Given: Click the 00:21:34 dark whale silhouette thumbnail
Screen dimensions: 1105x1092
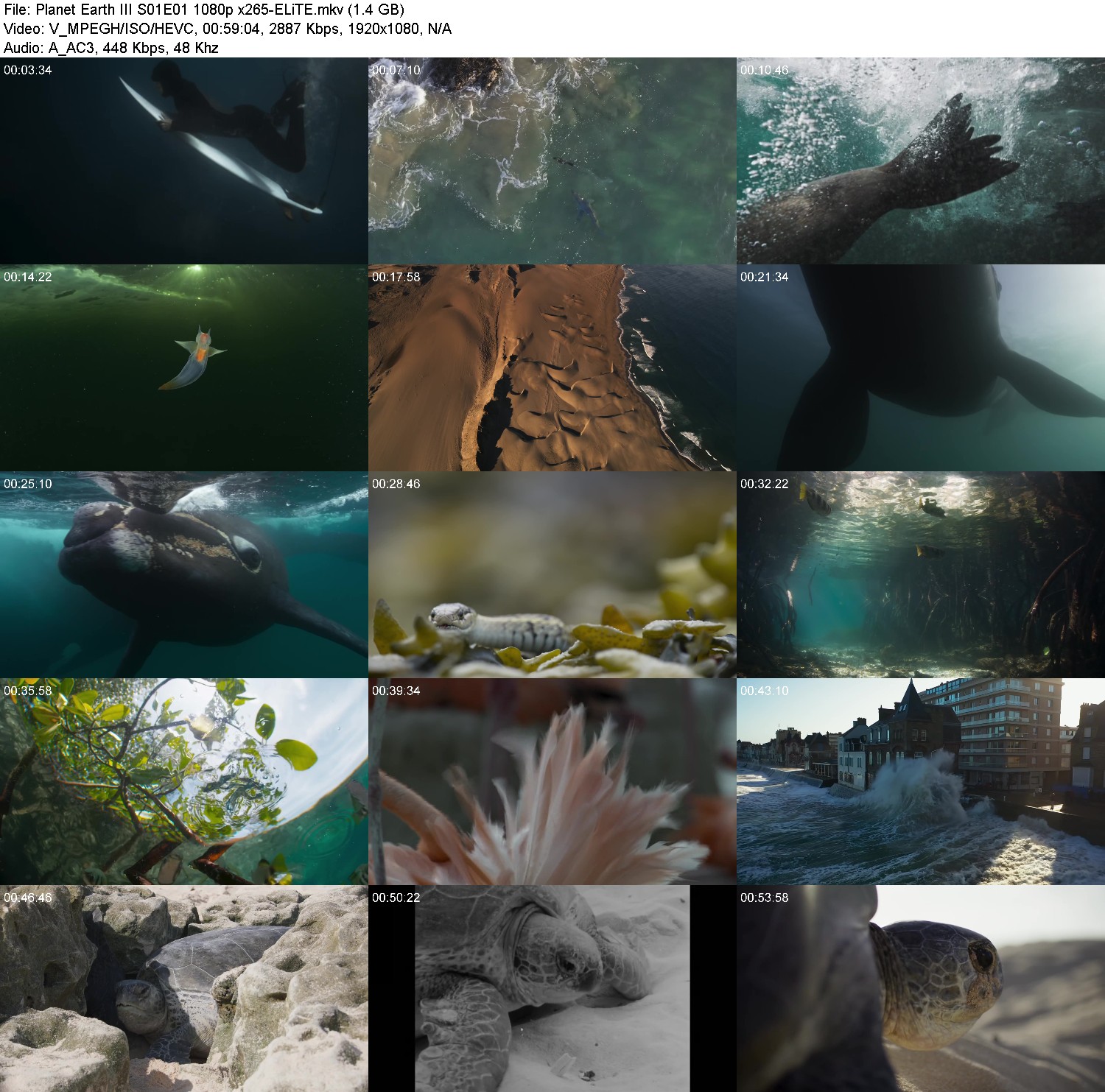Looking at the screenshot, I should [921, 367].
